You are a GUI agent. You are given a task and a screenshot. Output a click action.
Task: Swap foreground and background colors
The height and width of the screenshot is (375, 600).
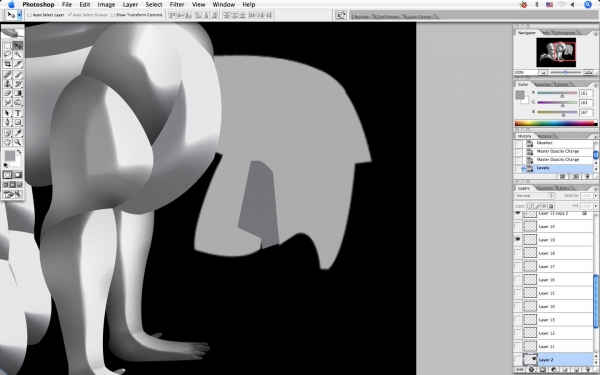click(19, 152)
